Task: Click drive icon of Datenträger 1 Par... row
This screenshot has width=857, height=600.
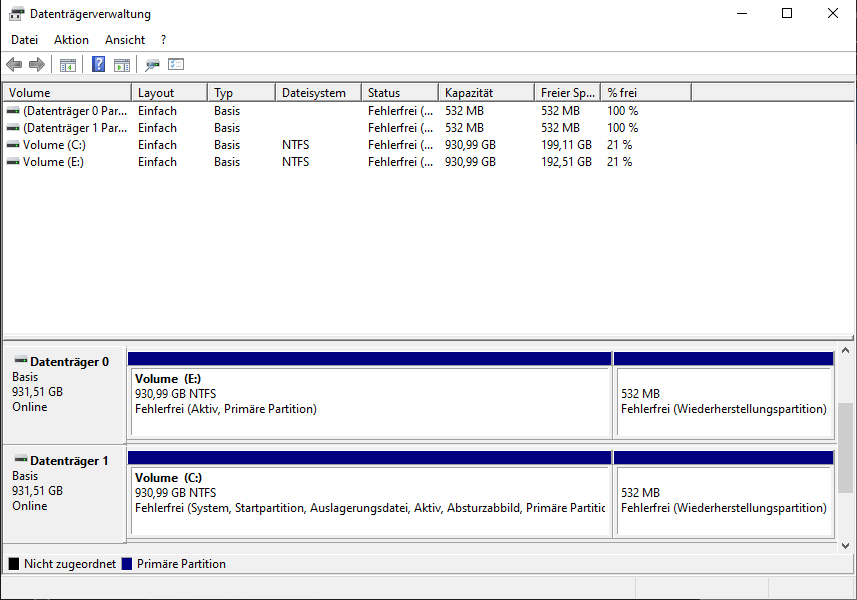Action: tap(13, 128)
